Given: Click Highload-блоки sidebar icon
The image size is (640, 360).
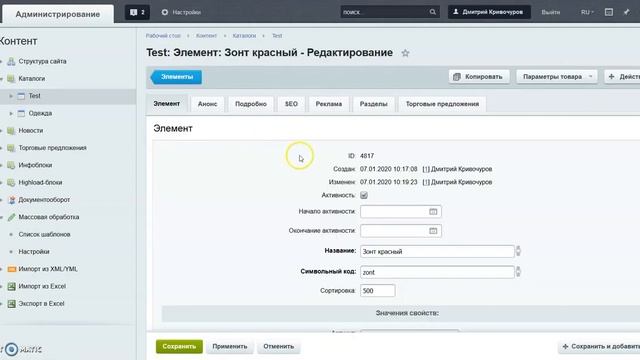Looking at the screenshot, I should coord(11,182).
